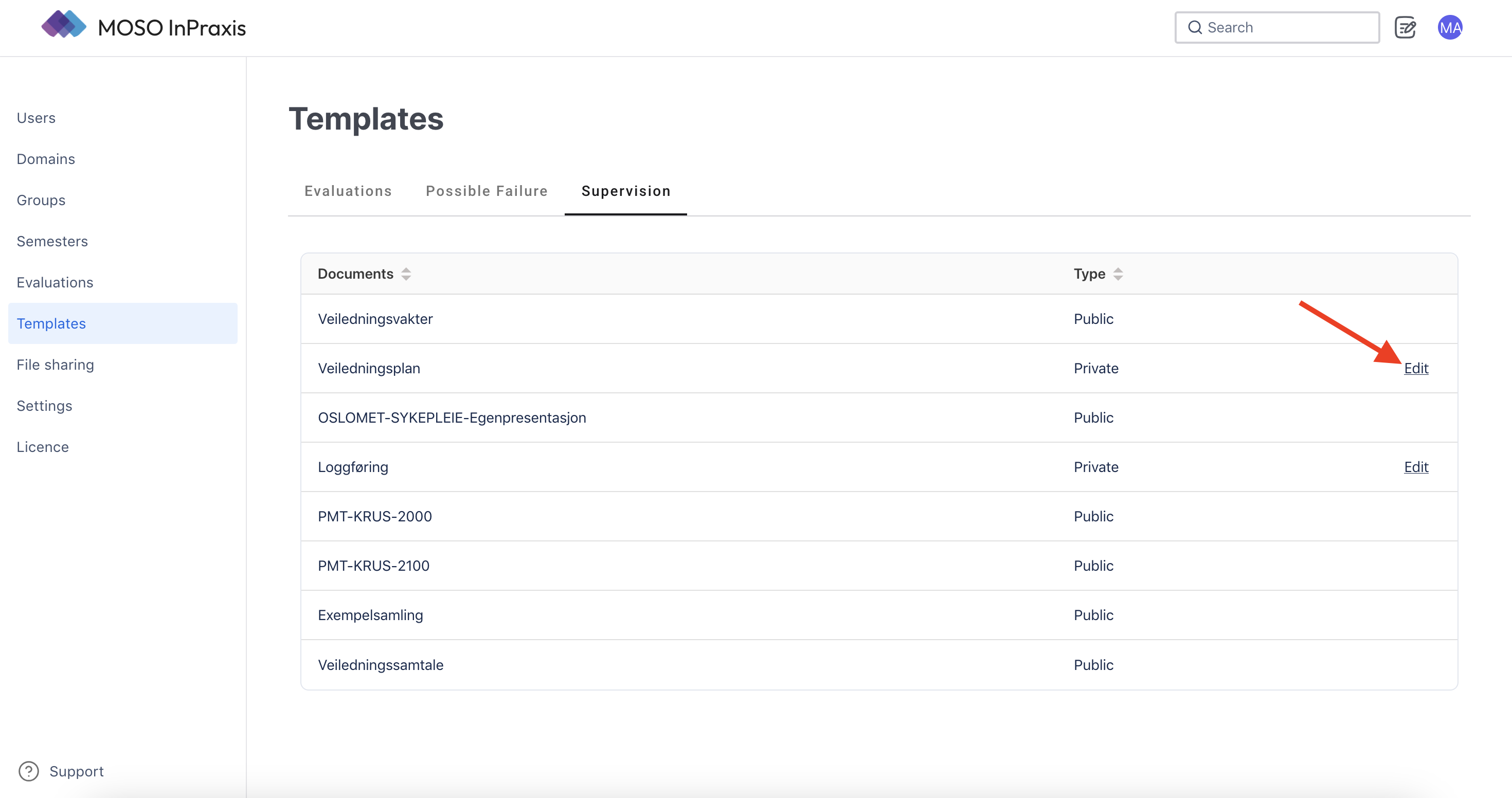Select the Supervision tab

(x=626, y=191)
